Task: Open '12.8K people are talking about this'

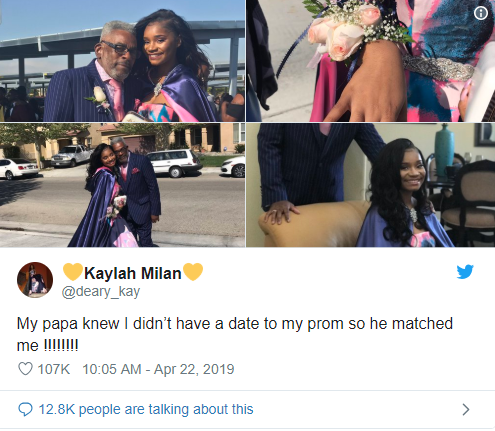Action: click(x=146, y=409)
